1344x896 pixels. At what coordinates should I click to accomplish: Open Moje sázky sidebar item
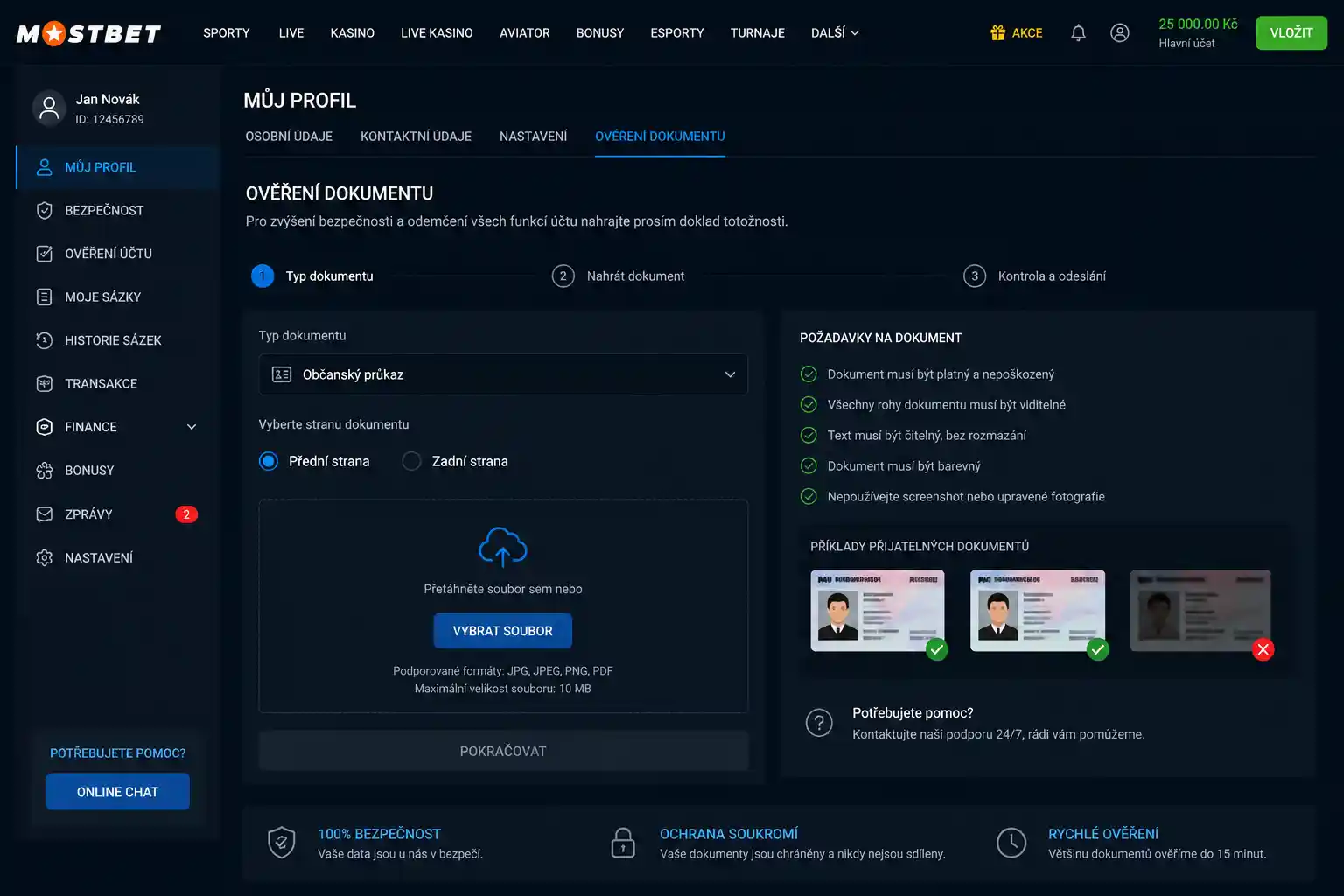tap(117, 297)
